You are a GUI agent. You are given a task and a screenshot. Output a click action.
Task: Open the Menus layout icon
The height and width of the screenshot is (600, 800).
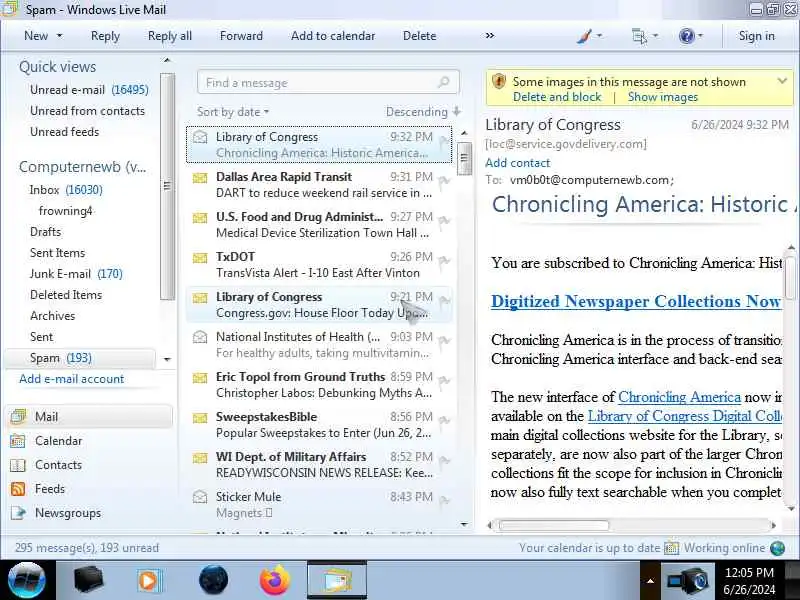639,36
